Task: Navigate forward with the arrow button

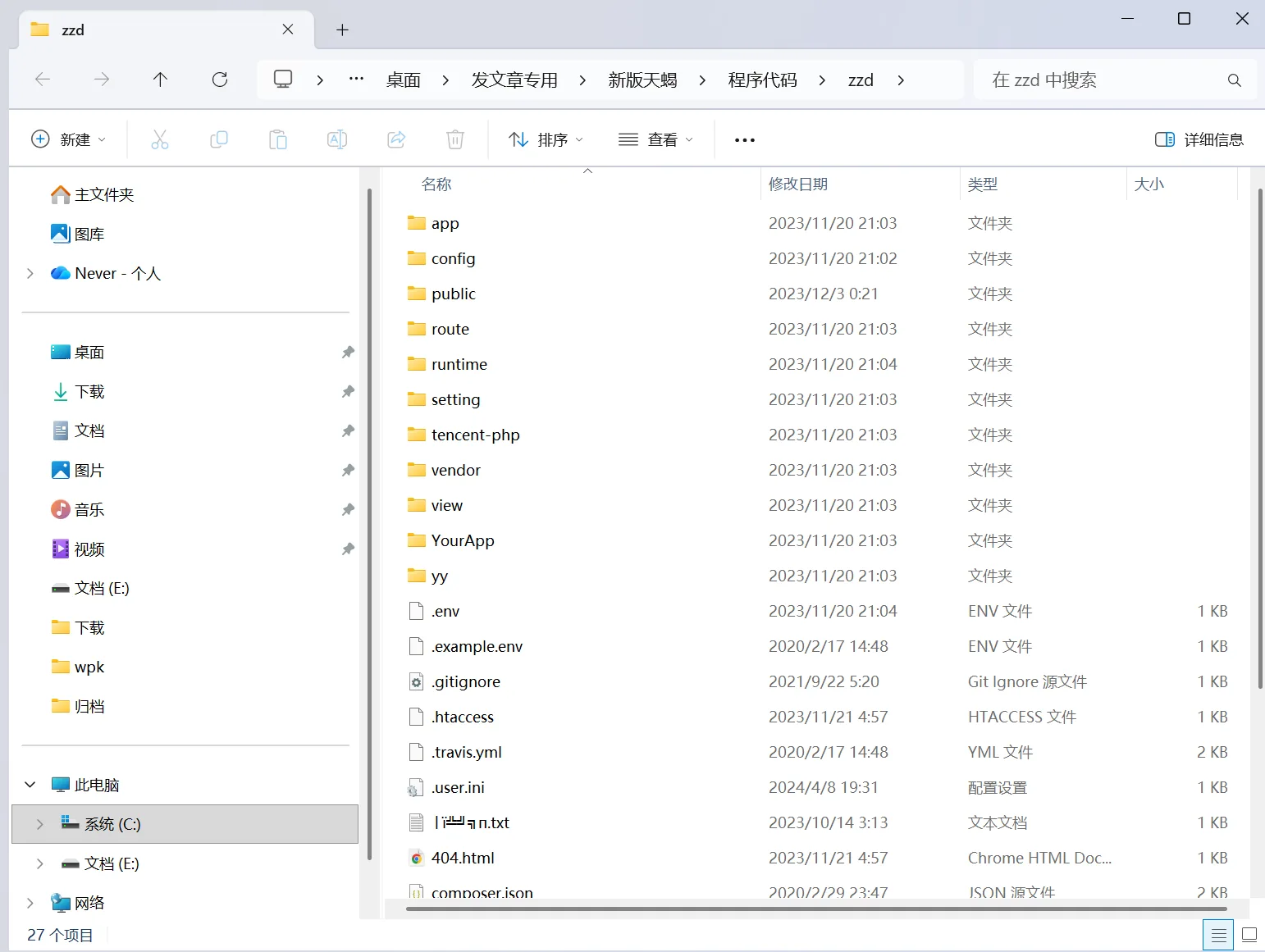Action: (102, 80)
